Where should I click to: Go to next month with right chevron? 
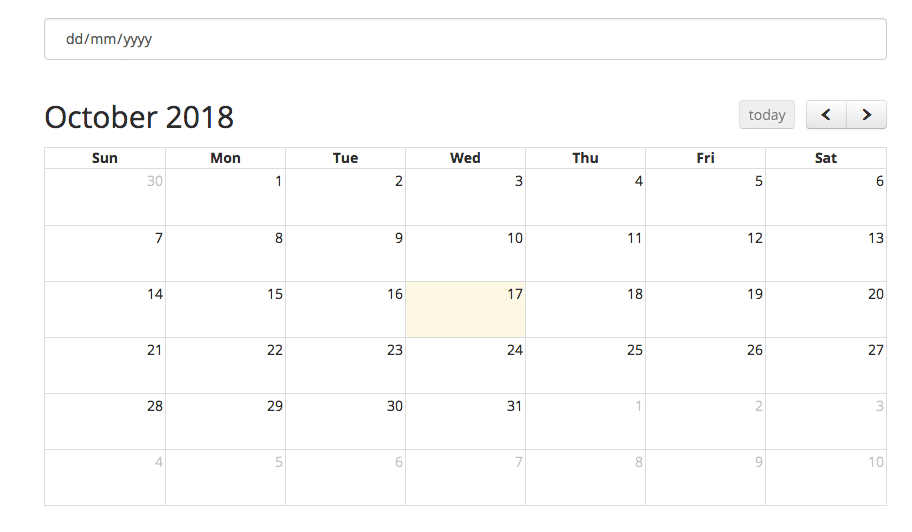(867, 115)
